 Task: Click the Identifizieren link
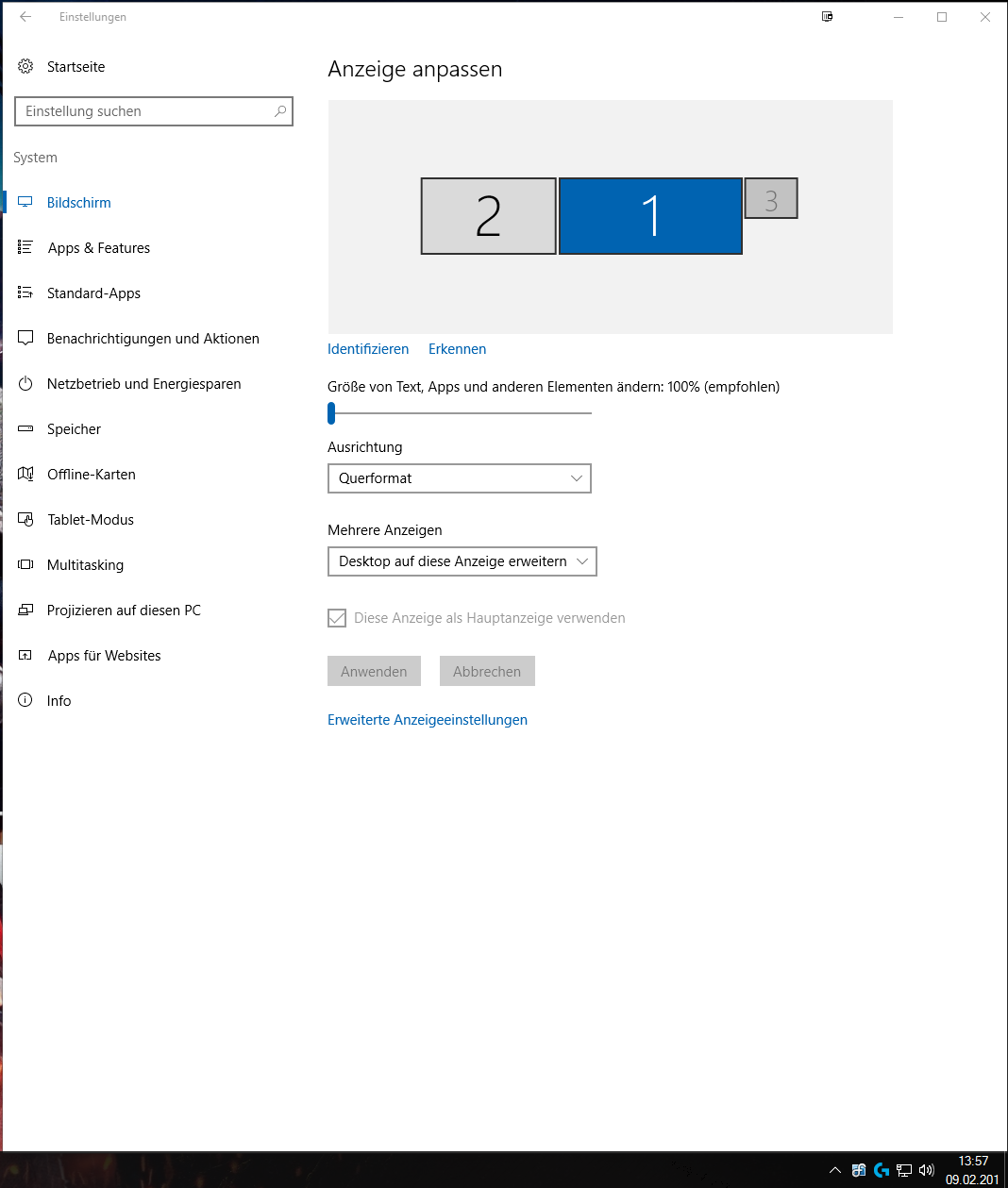368,349
